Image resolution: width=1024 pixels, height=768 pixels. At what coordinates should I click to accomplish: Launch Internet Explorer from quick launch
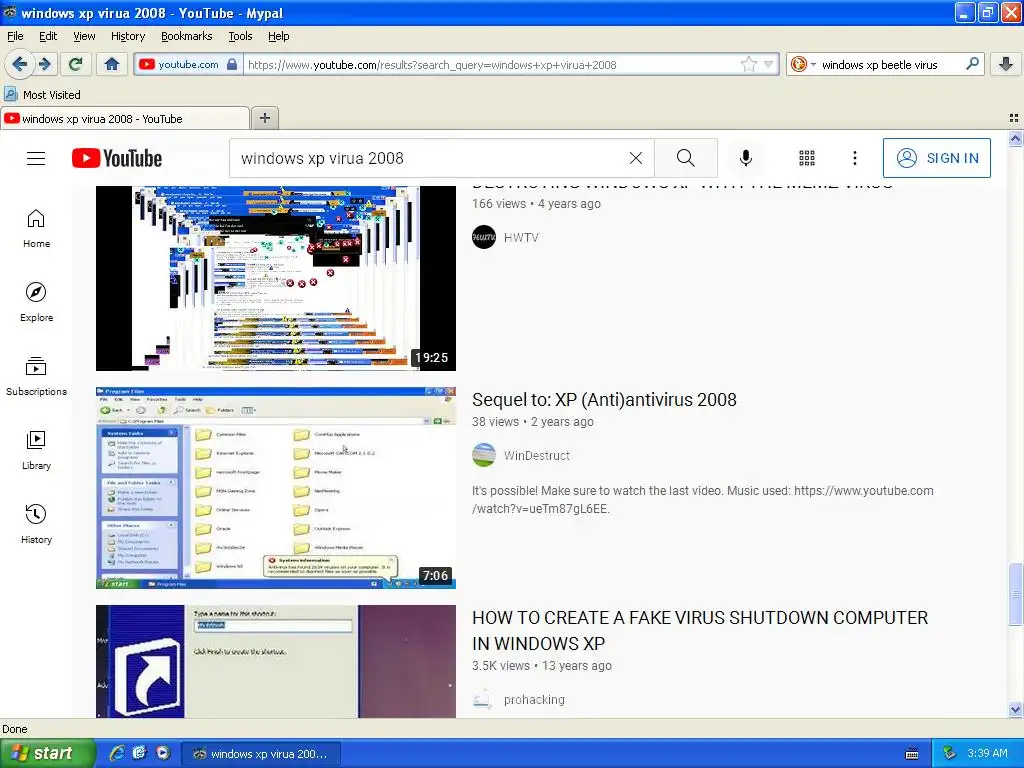pos(116,753)
